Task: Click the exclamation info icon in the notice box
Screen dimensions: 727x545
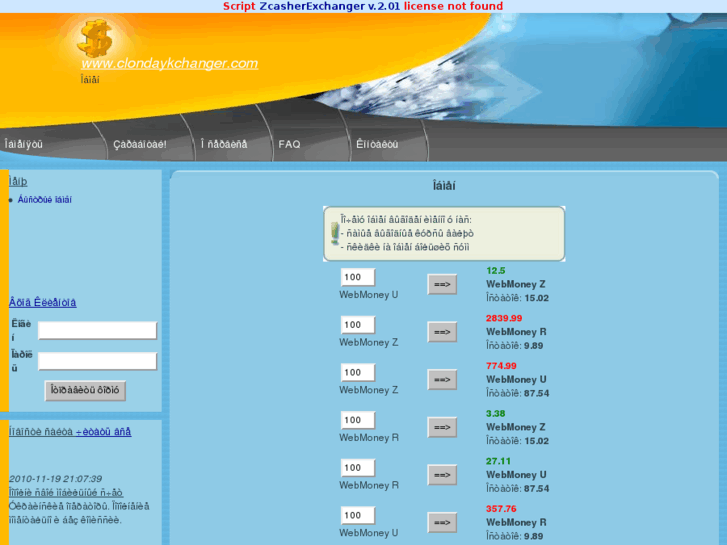Action: coord(335,233)
